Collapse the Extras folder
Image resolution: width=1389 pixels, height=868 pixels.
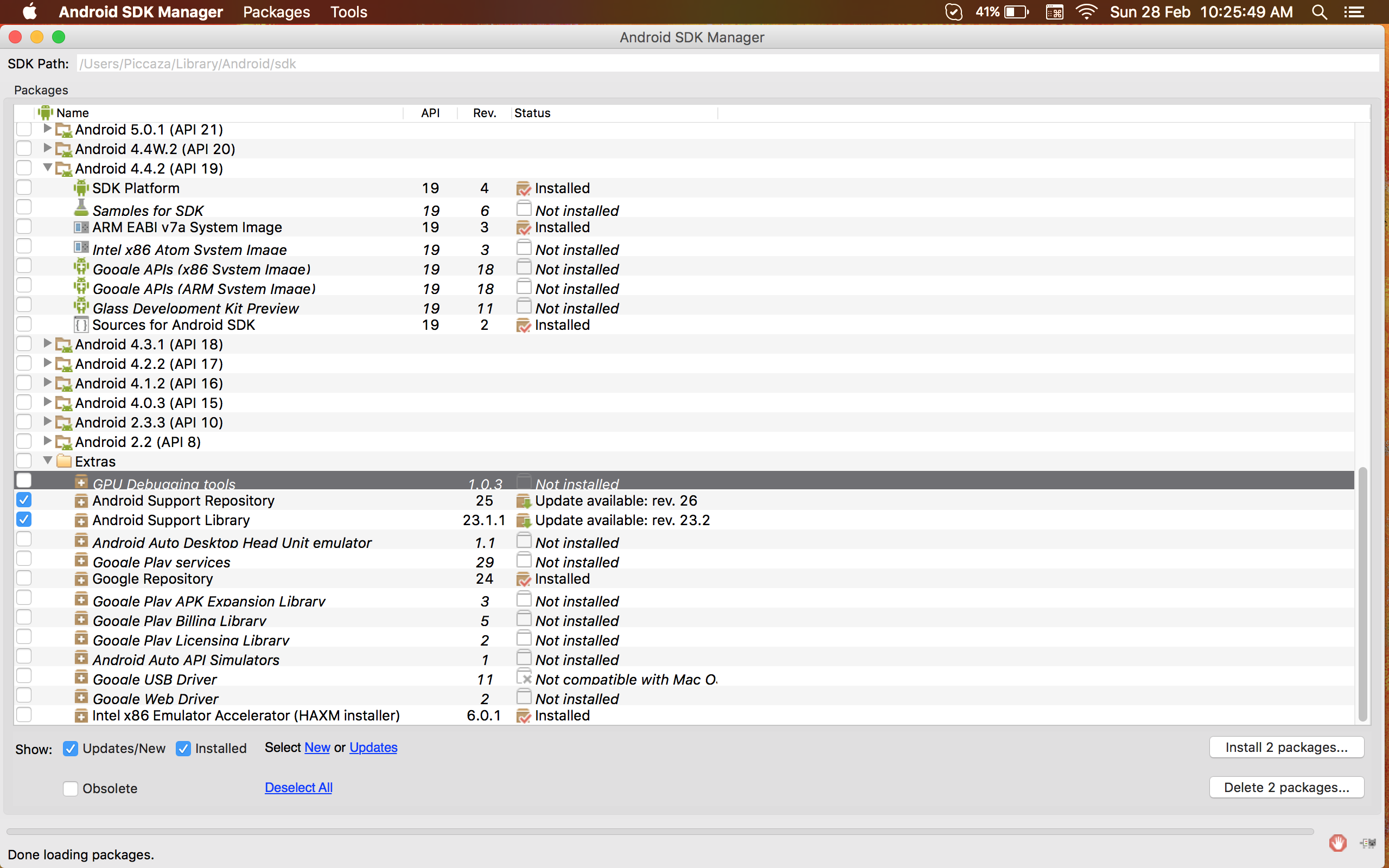click(x=48, y=461)
